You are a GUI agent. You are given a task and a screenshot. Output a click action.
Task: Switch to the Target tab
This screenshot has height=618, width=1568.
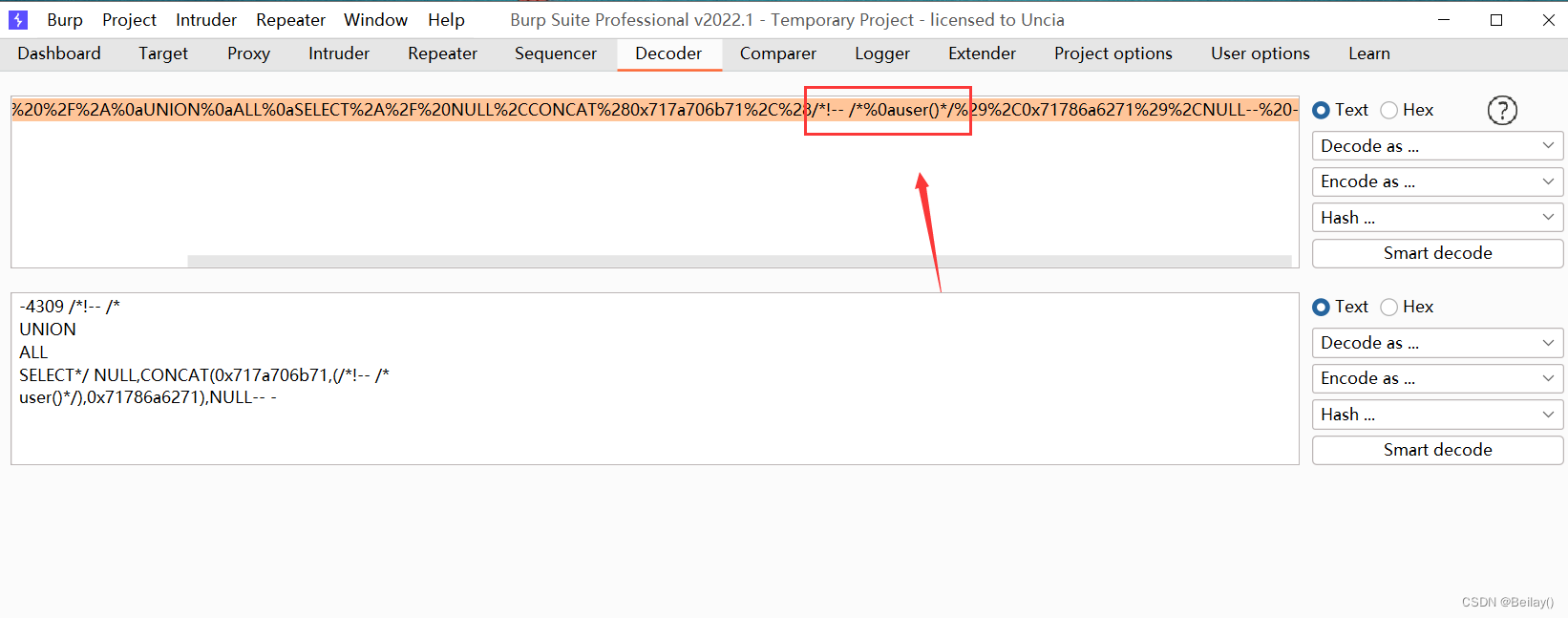click(x=163, y=53)
